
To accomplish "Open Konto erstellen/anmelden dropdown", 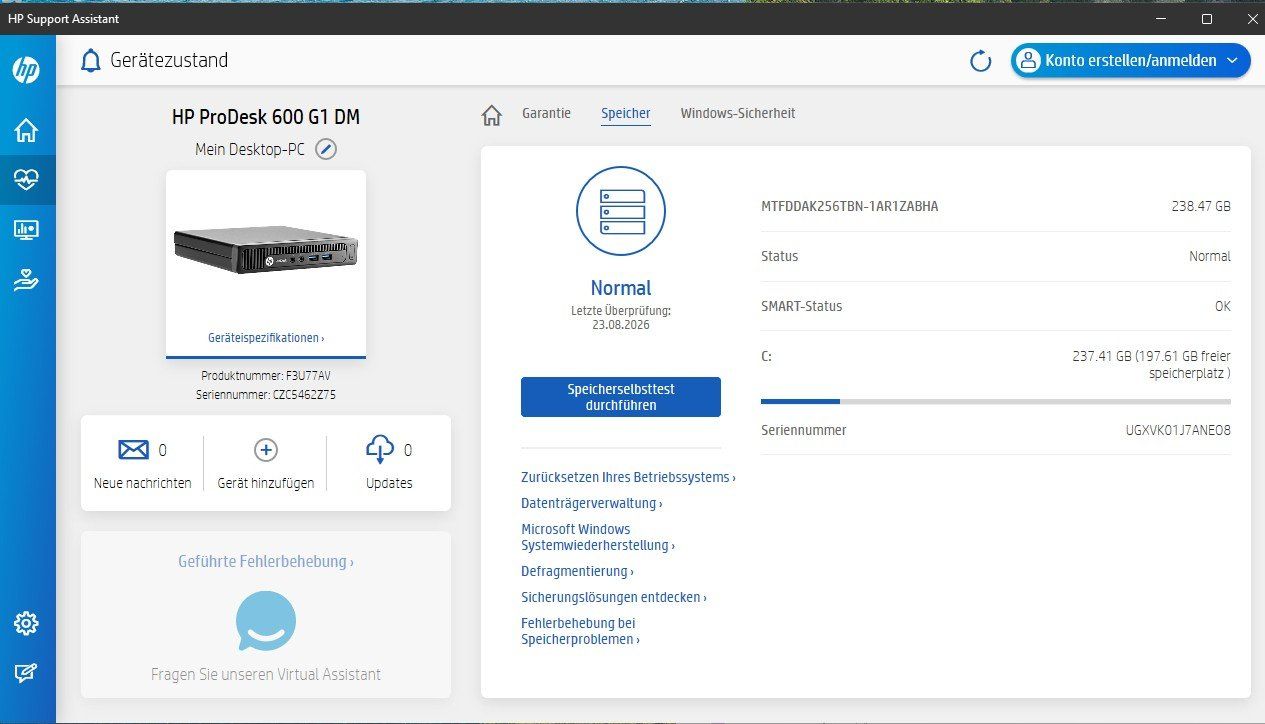I will [x=1130, y=61].
